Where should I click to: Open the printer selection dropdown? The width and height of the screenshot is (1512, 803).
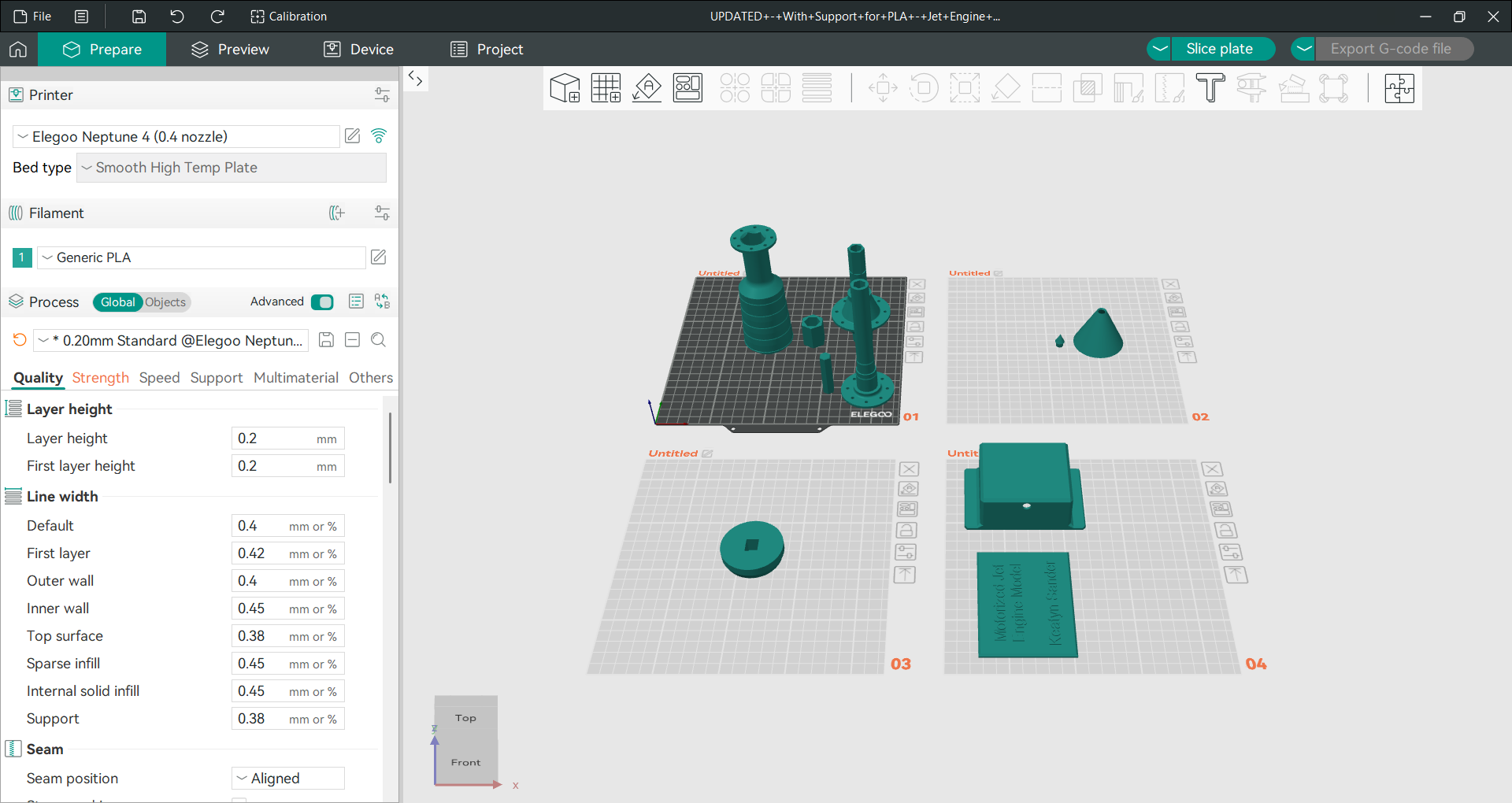(176, 137)
